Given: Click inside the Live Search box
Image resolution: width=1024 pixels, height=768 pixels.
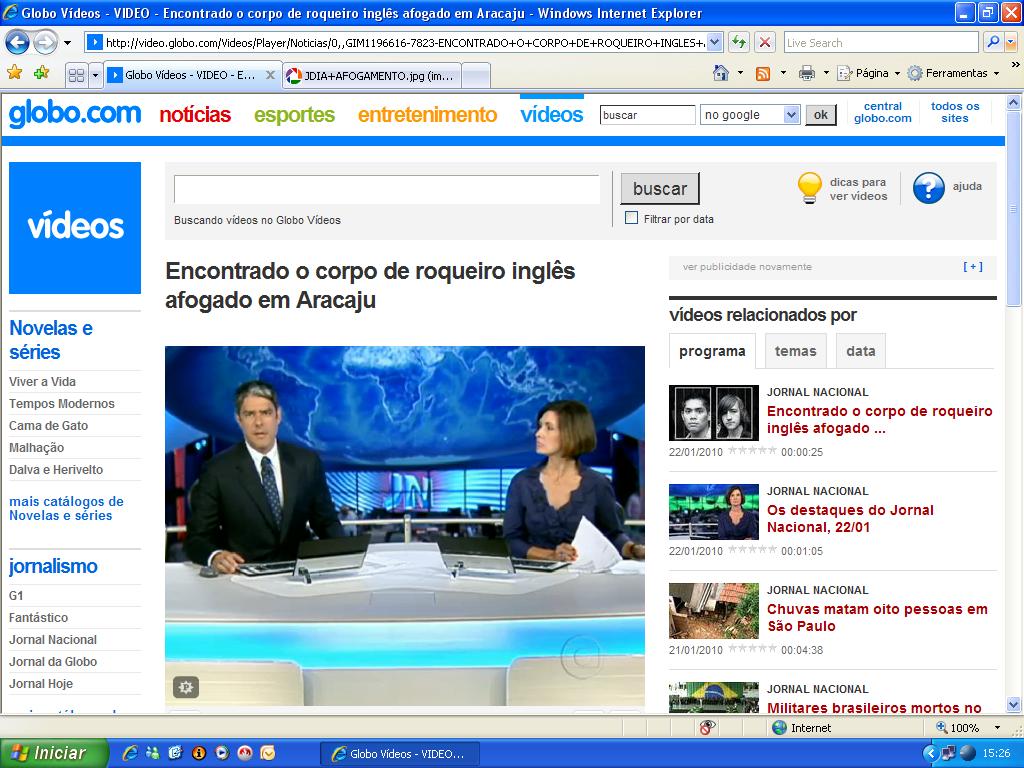Looking at the screenshot, I should point(880,43).
